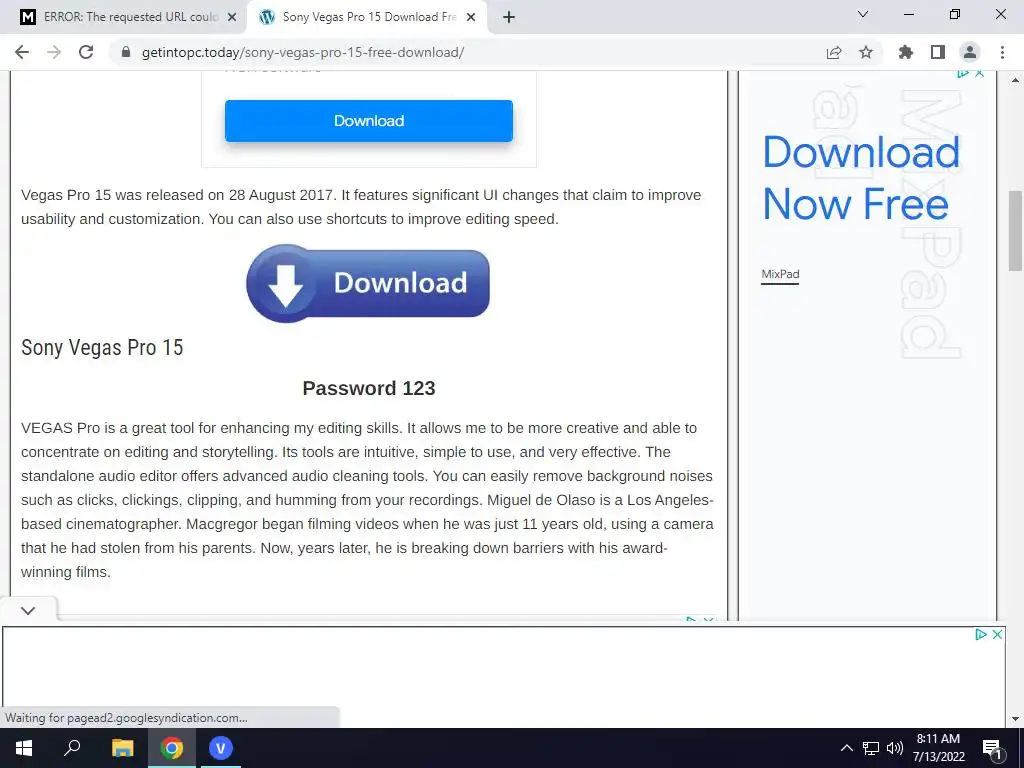
Task: Follow the MixPad ad link
Action: pyautogui.click(x=780, y=274)
